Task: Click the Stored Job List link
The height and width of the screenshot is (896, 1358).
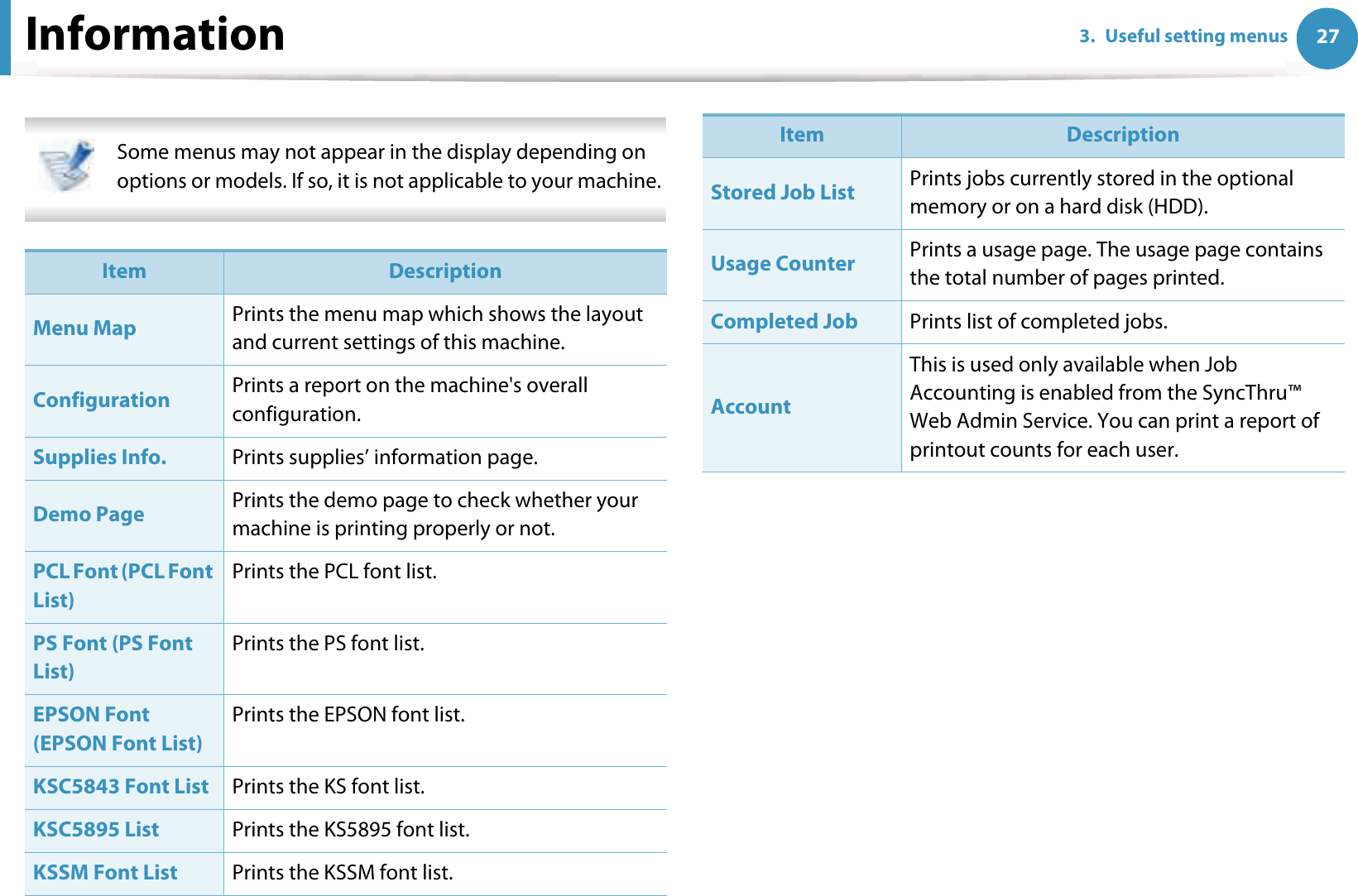Action: 782,193
